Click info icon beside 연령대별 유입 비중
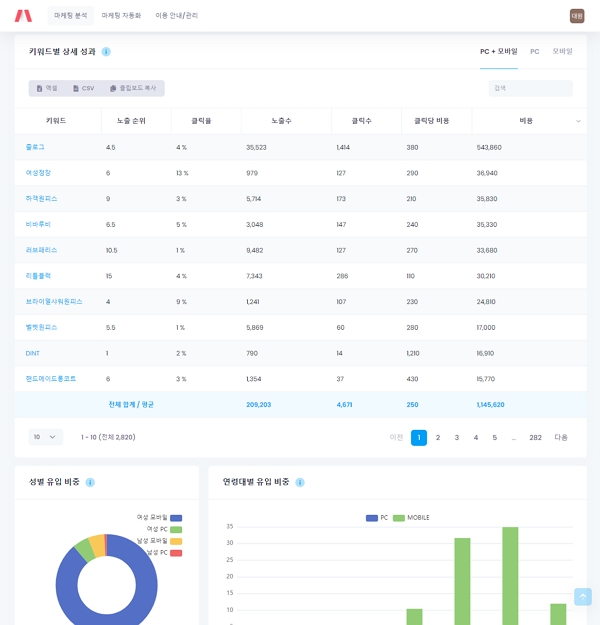Screen dimensions: 600x625 [300, 482]
